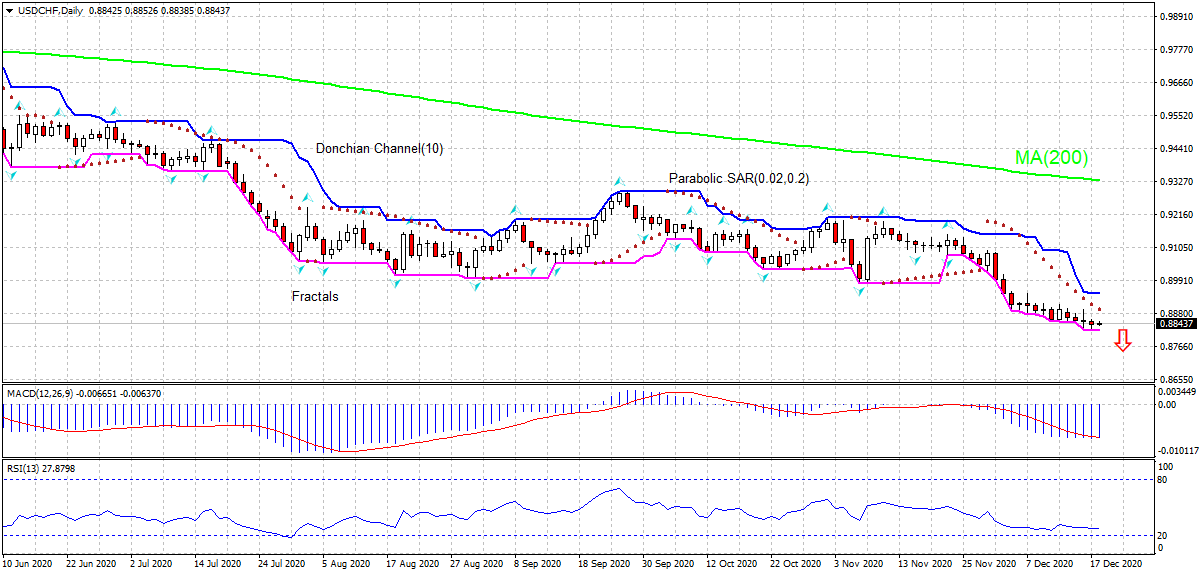Image resolution: width=1200 pixels, height=575 pixels.
Task: Click price axis value 0.87660
Action: [x=1176, y=346]
